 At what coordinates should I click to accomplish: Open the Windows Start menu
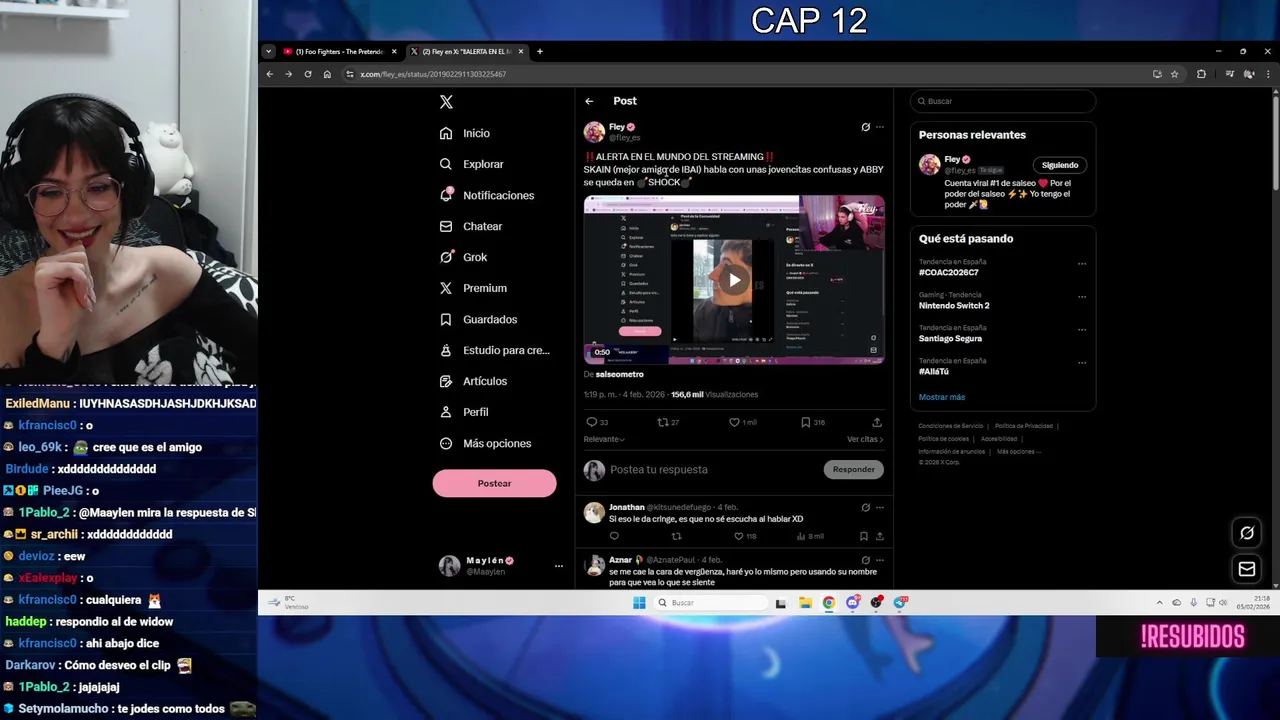(x=639, y=602)
